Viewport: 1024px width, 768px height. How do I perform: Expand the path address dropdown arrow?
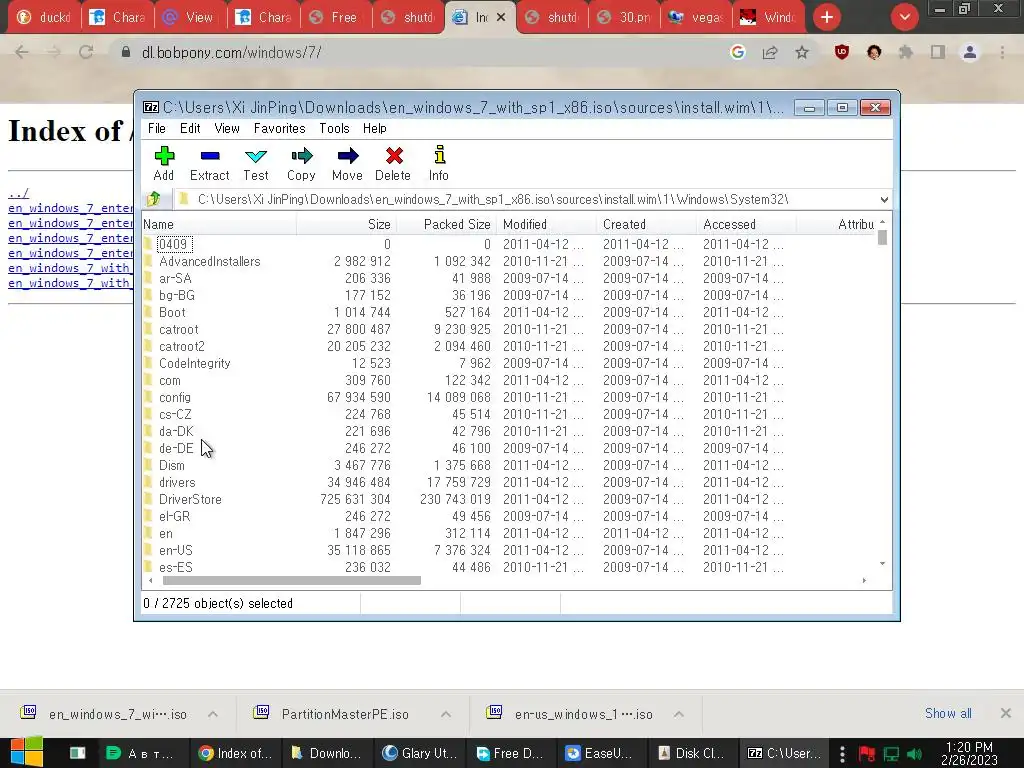[884, 199]
